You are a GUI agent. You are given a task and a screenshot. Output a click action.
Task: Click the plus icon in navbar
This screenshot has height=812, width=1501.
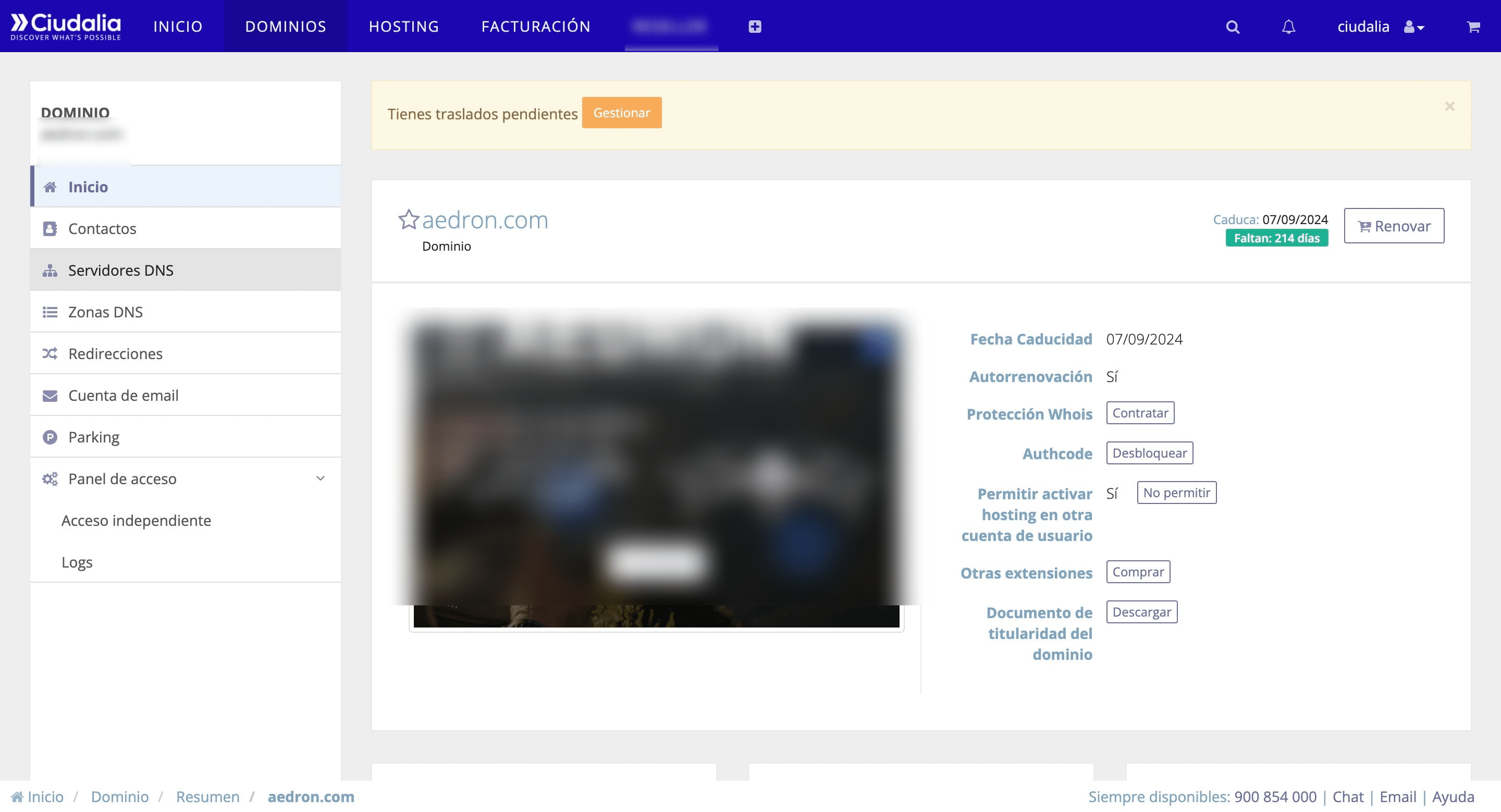pos(755,27)
